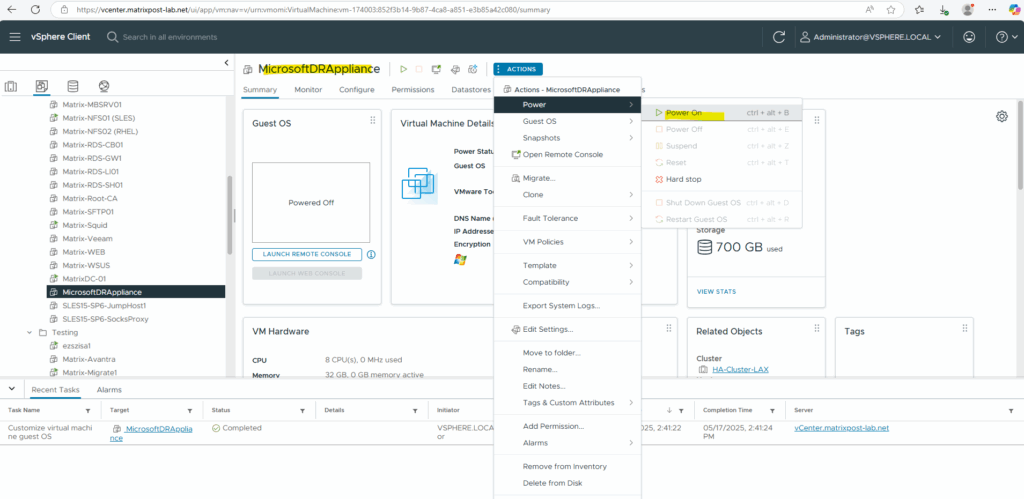Switch to Storage inventory view

[x=72, y=86]
